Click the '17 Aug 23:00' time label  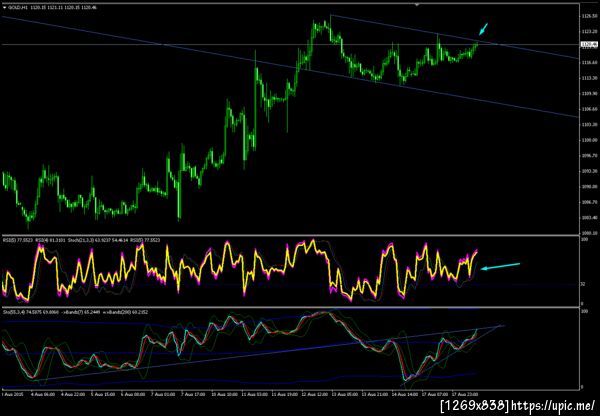[465, 393]
